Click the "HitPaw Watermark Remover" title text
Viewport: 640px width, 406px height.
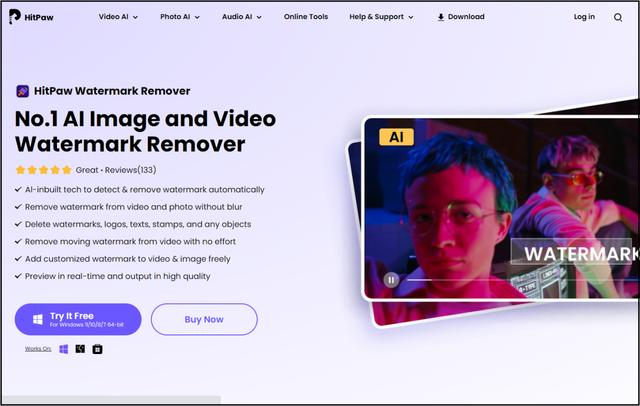[112, 91]
